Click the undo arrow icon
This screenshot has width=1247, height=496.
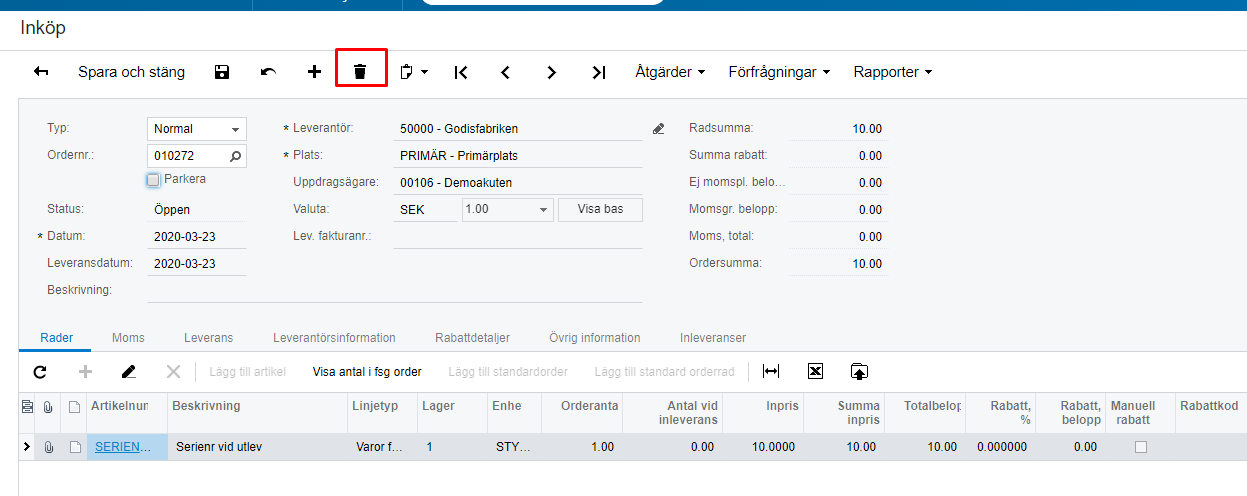pos(268,72)
